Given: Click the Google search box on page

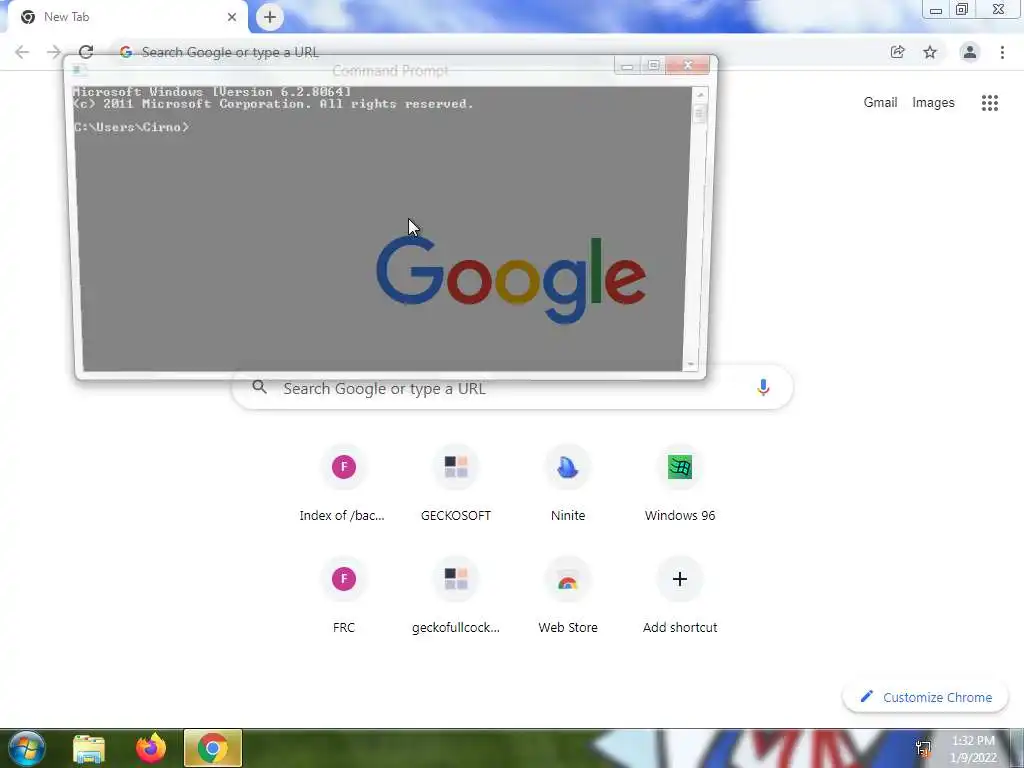Looking at the screenshot, I should click(x=512, y=389).
